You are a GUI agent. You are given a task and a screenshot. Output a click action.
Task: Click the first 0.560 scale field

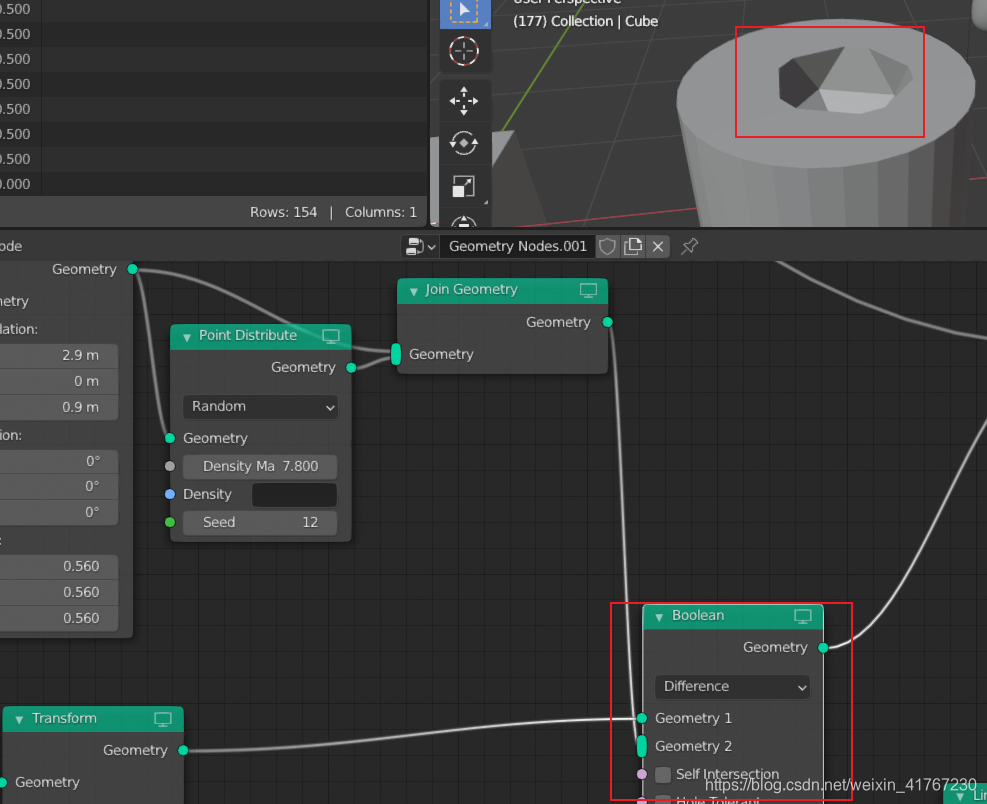(x=59, y=567)
